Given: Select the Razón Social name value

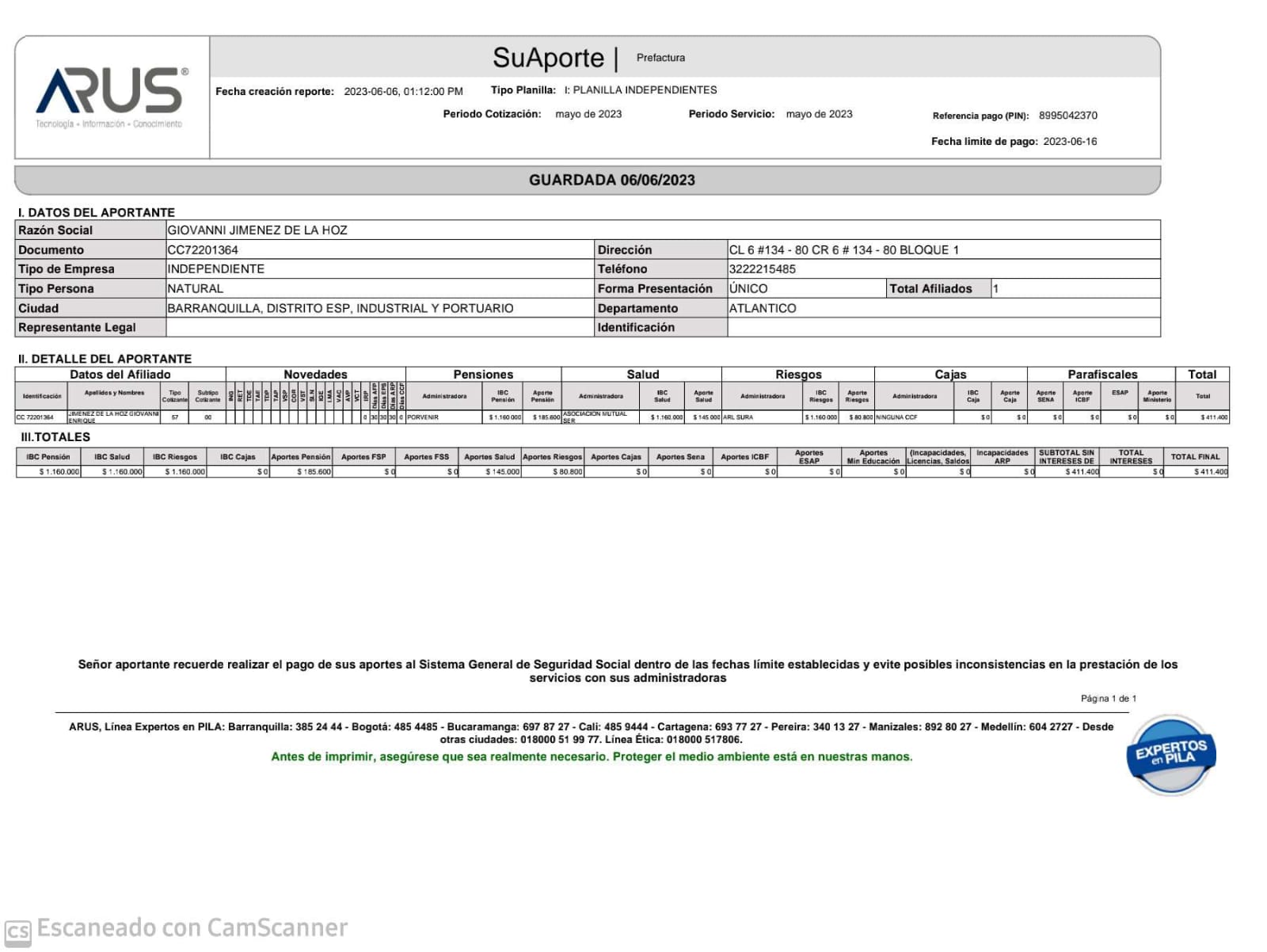Looking at the screenshot, I should click(x=257, y=230).
